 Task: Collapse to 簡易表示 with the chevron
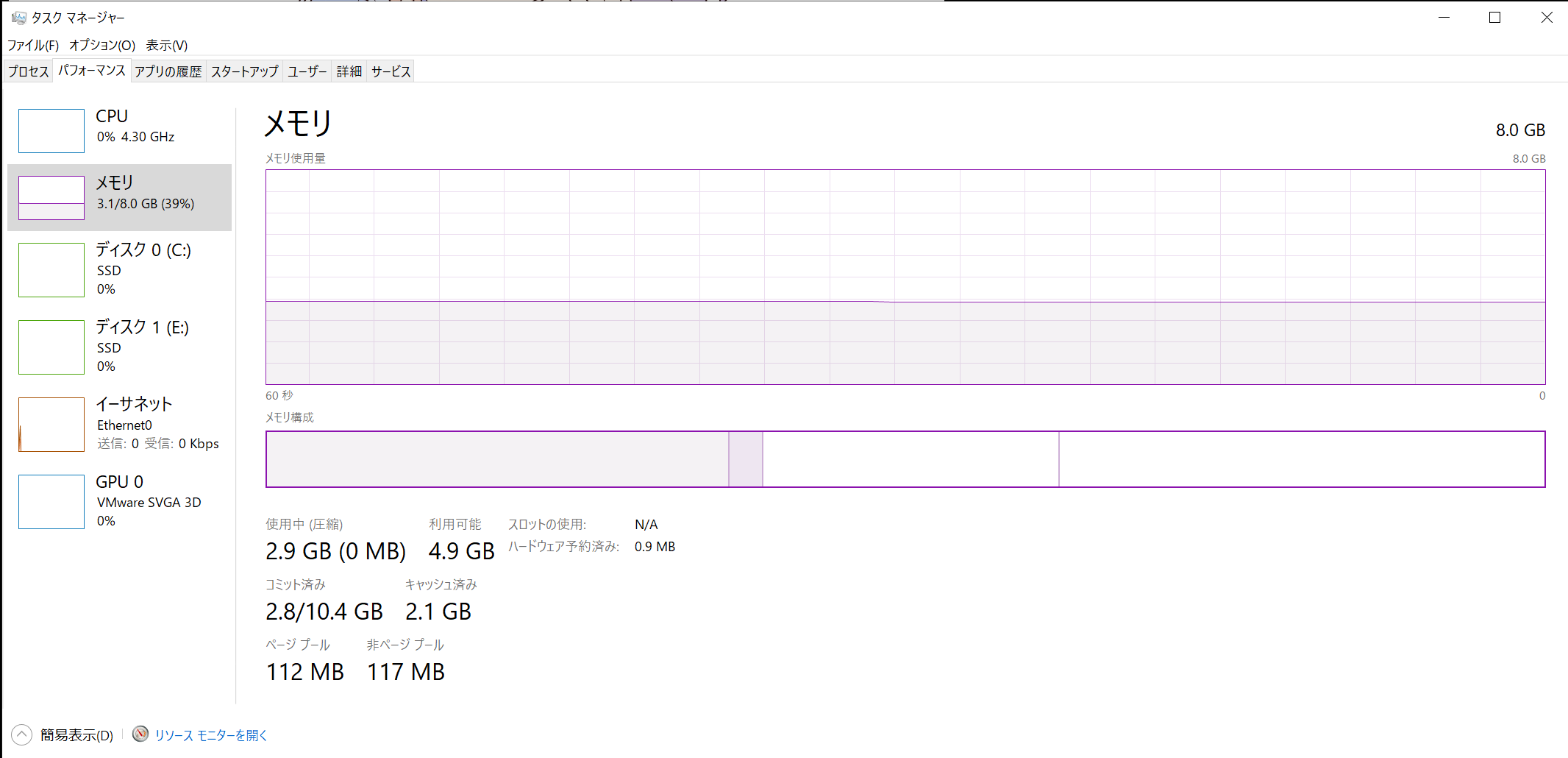(x=22, y=734)
